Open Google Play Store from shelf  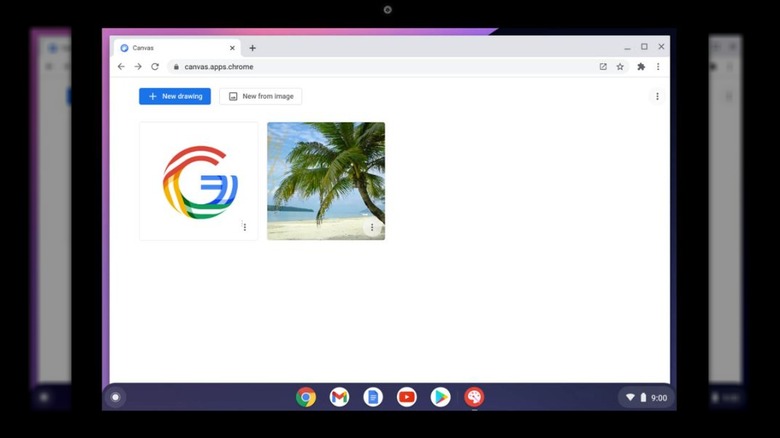tap(440, 397)
